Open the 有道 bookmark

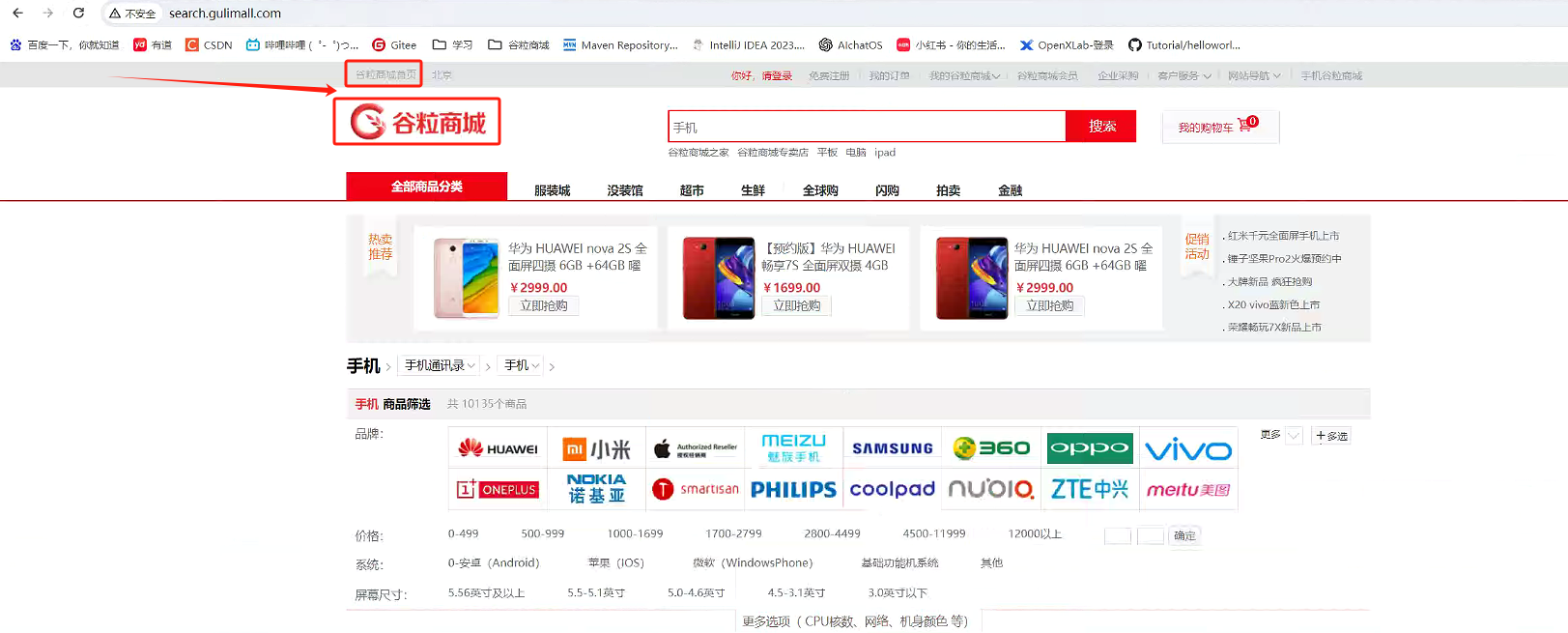click(x=153, y=44)
